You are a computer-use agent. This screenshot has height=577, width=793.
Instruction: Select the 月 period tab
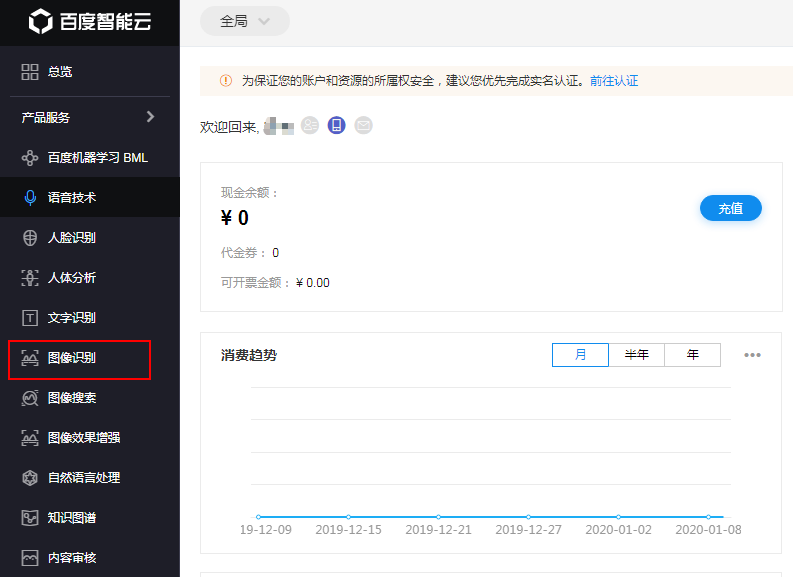click(x=580, y=355)
